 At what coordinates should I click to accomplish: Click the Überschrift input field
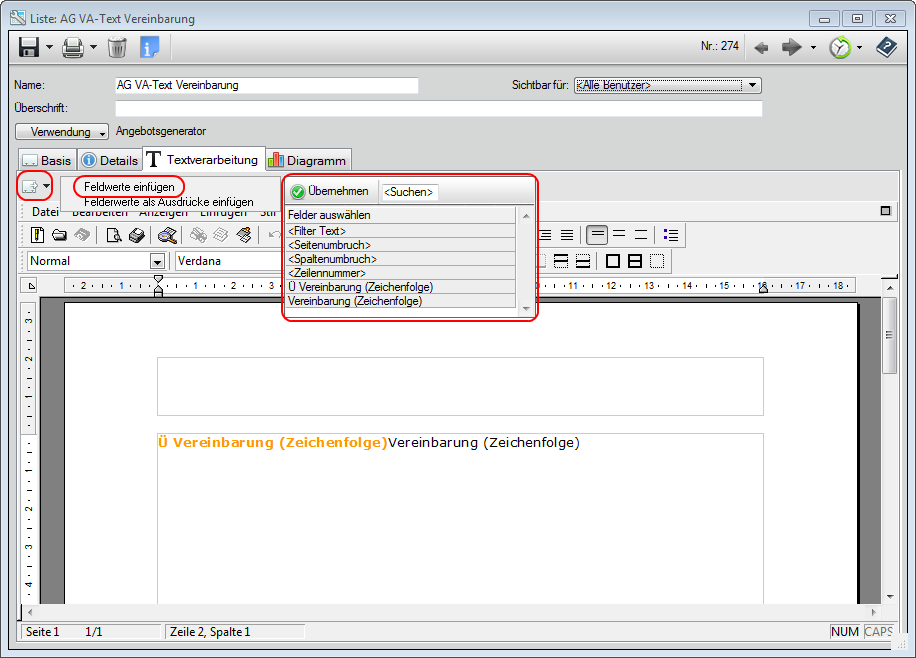[438, 108]
